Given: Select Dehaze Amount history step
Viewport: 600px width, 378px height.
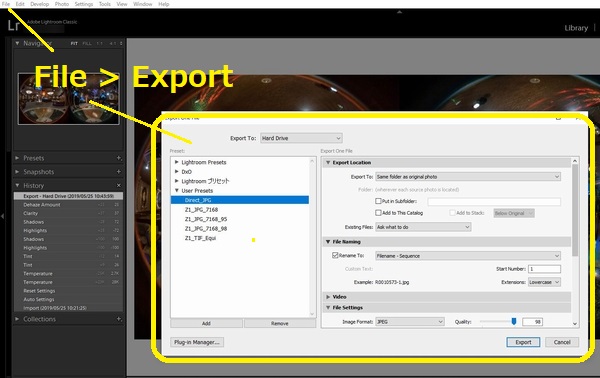Looking at the screenshot, I should pos(68,205).
